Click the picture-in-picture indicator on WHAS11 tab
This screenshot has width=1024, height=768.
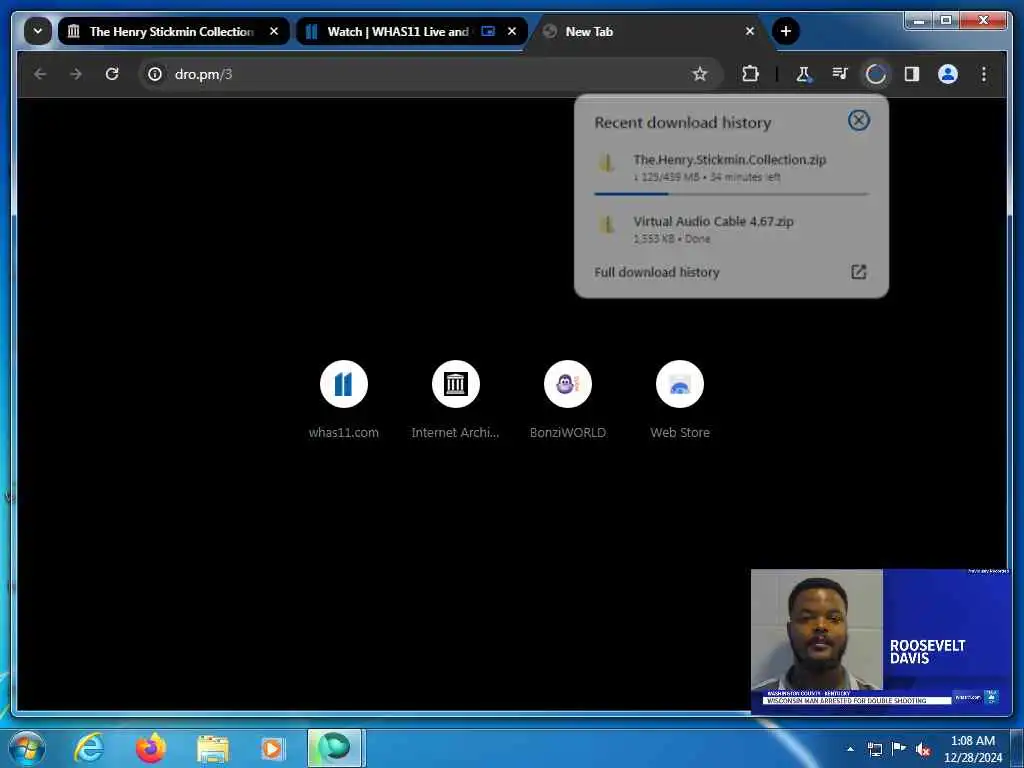coord(488,31)
